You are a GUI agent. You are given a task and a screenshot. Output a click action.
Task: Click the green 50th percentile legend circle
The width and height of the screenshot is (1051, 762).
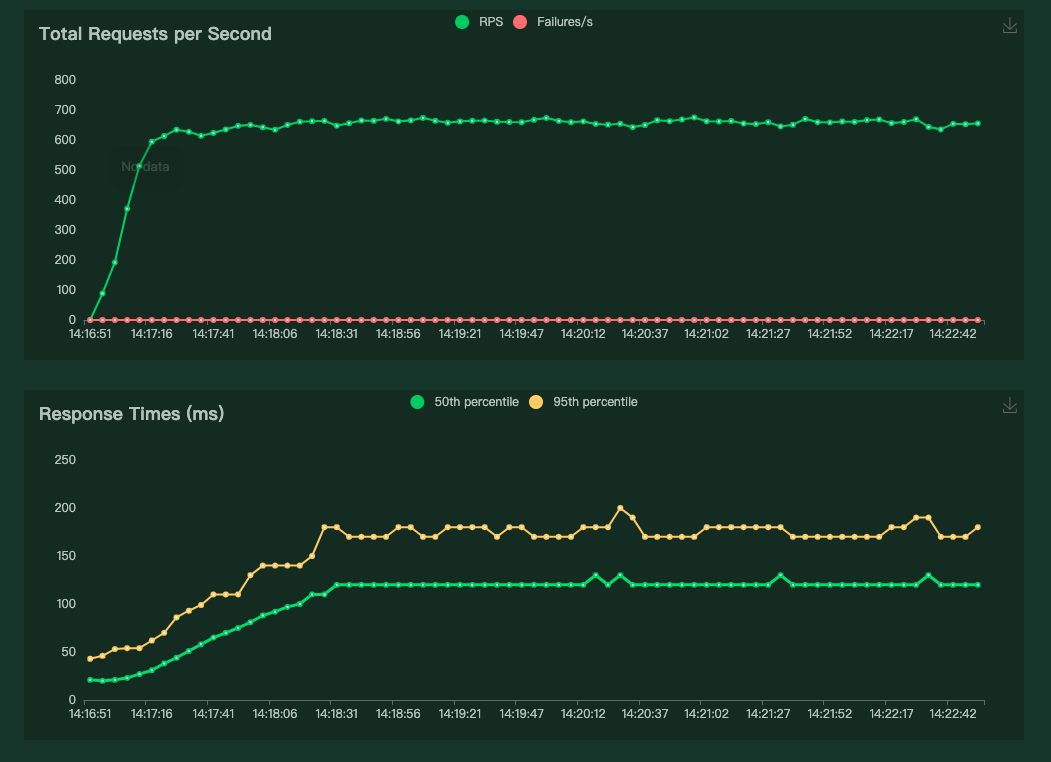[418, 402]
